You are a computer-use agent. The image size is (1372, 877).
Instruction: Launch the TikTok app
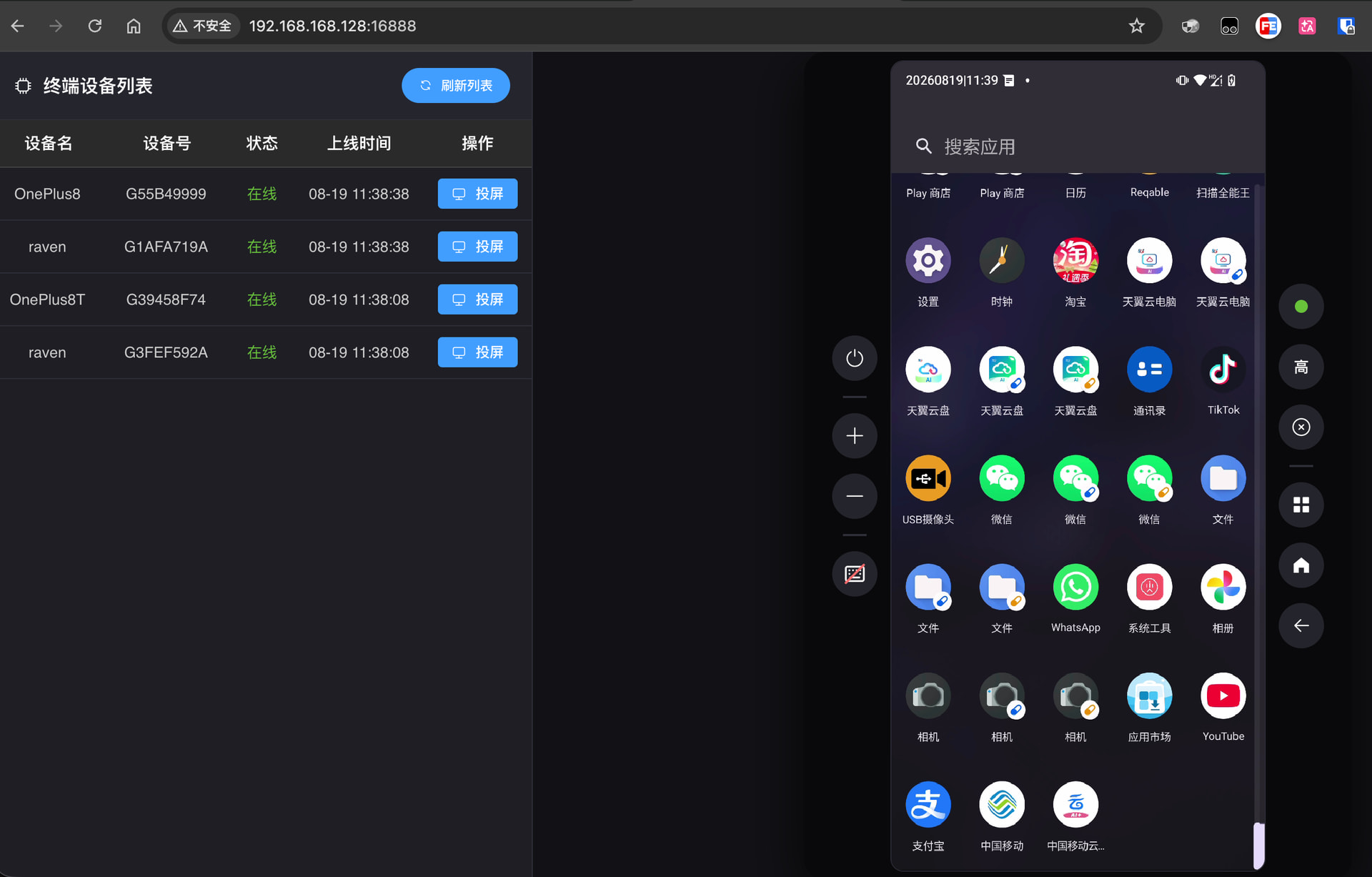tap(1223, 370)
